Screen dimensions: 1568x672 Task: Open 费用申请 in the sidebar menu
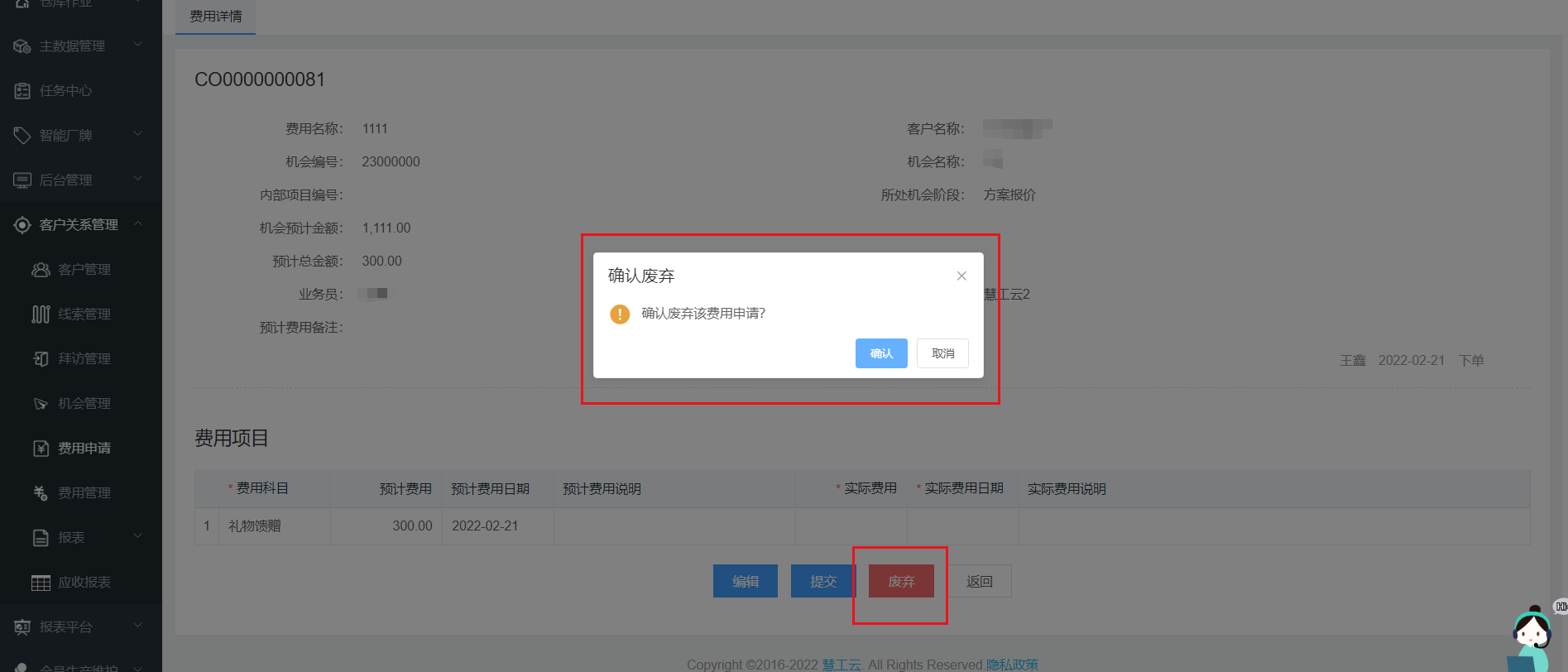pyautogui.click(x=84, y=449)
